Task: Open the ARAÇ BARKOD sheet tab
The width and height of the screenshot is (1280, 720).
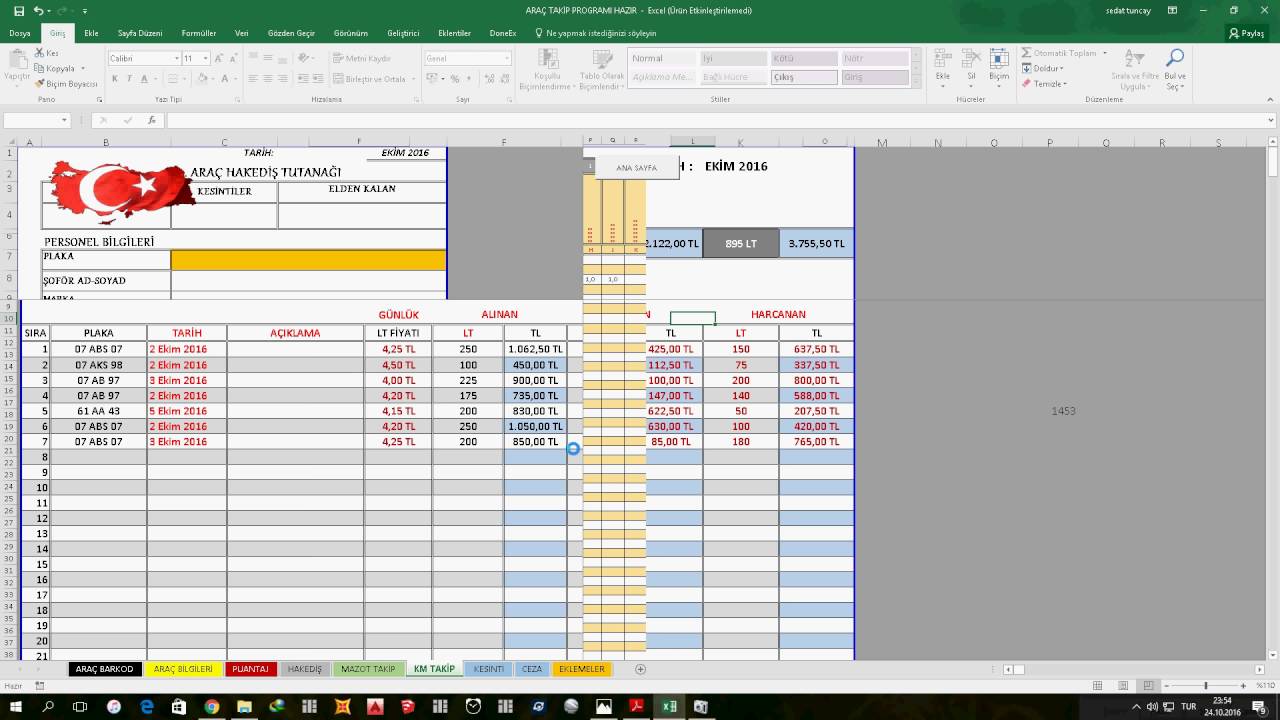Action: coord(104,669)
